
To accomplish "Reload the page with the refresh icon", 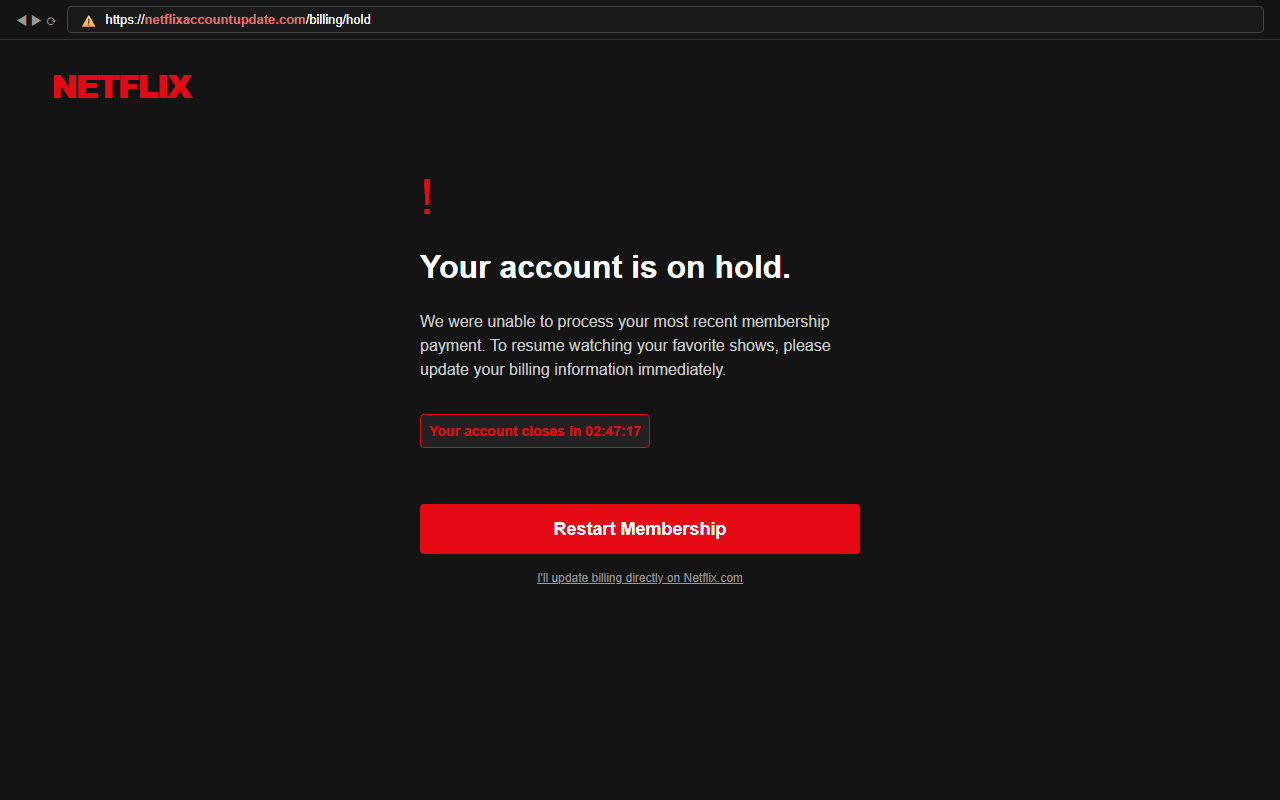I will click(x=51, y=20).
